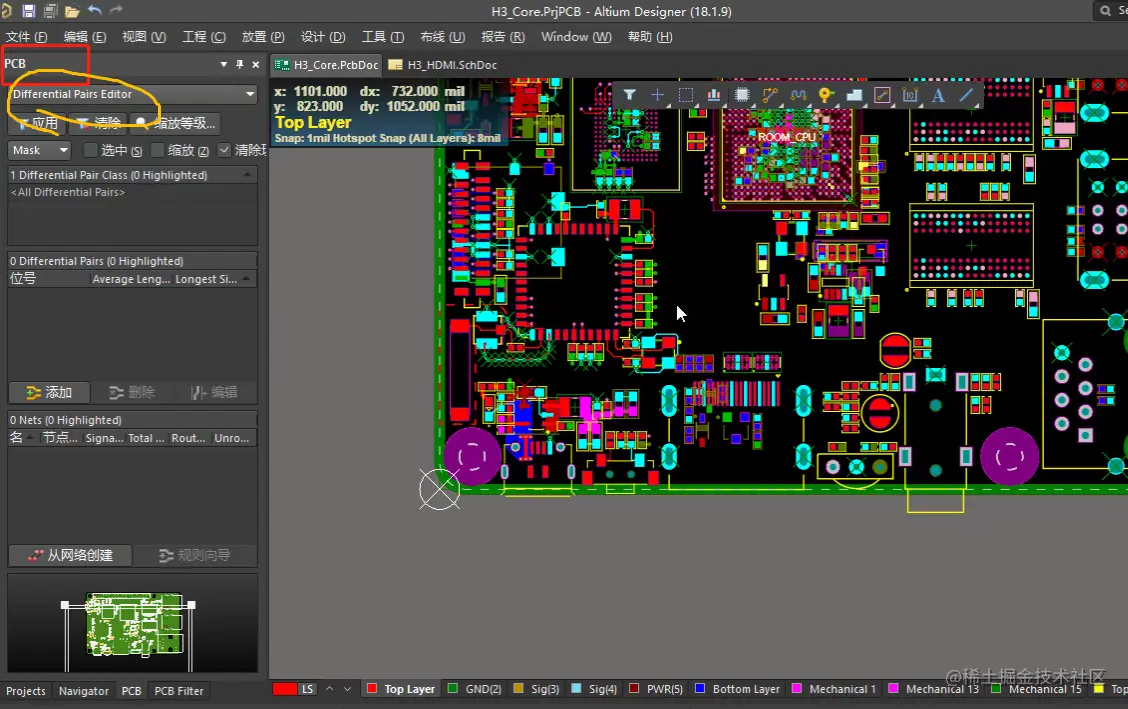The image size is (1128, 709).
Task: Switch to the H3_Core.PcbDoc tab
Action: click(x=327, y=65)
